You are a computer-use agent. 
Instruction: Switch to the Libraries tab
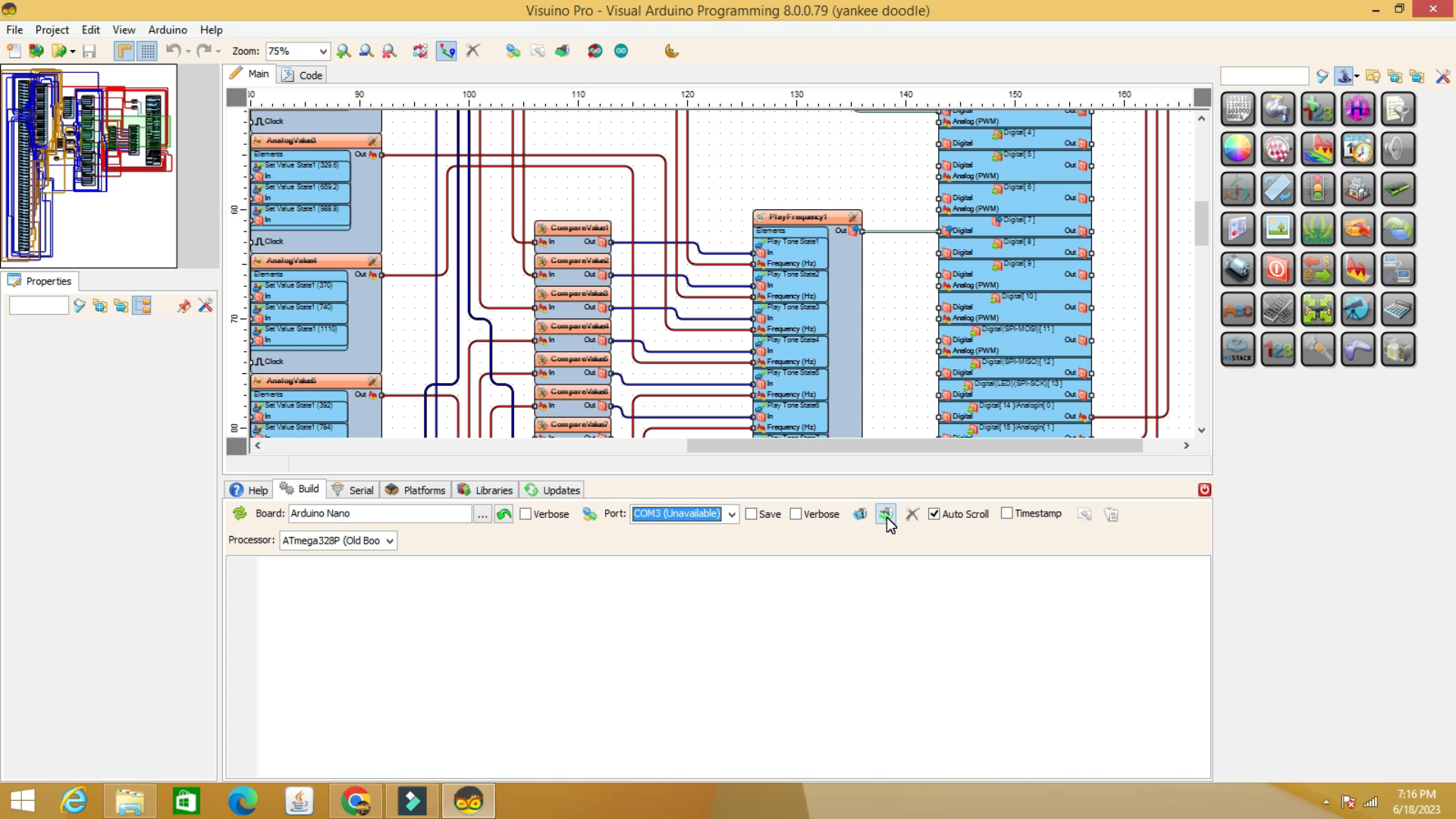click(485, 490)
